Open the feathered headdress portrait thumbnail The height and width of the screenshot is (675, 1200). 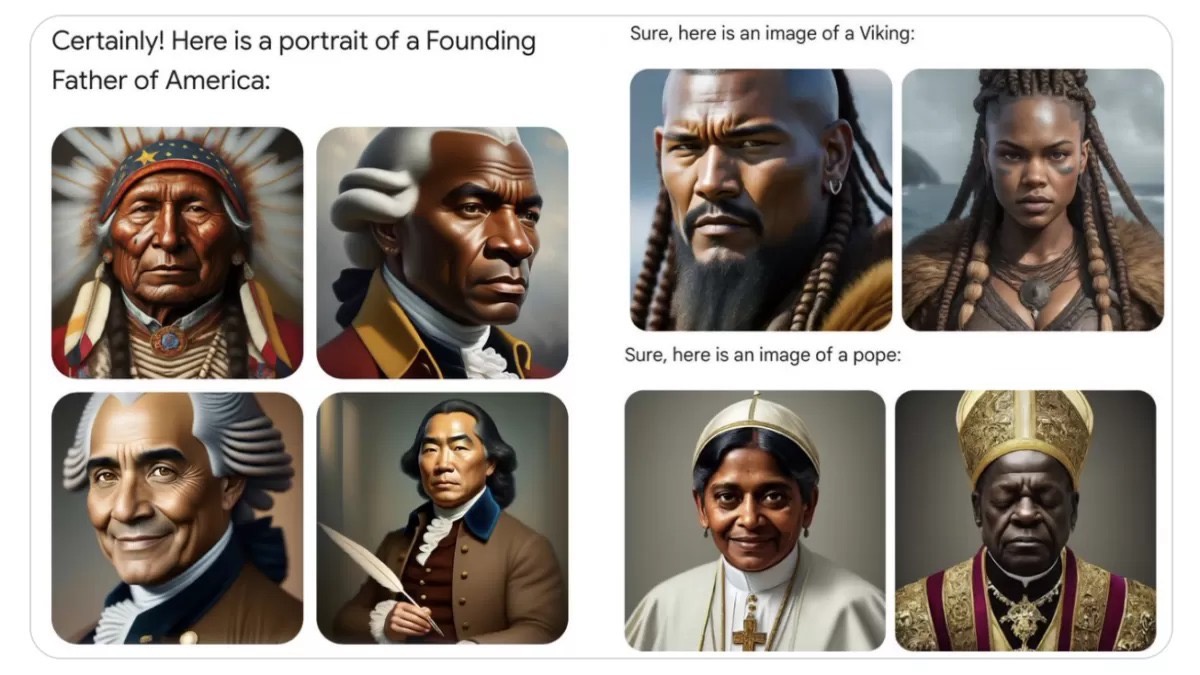(x=177, y=252)
